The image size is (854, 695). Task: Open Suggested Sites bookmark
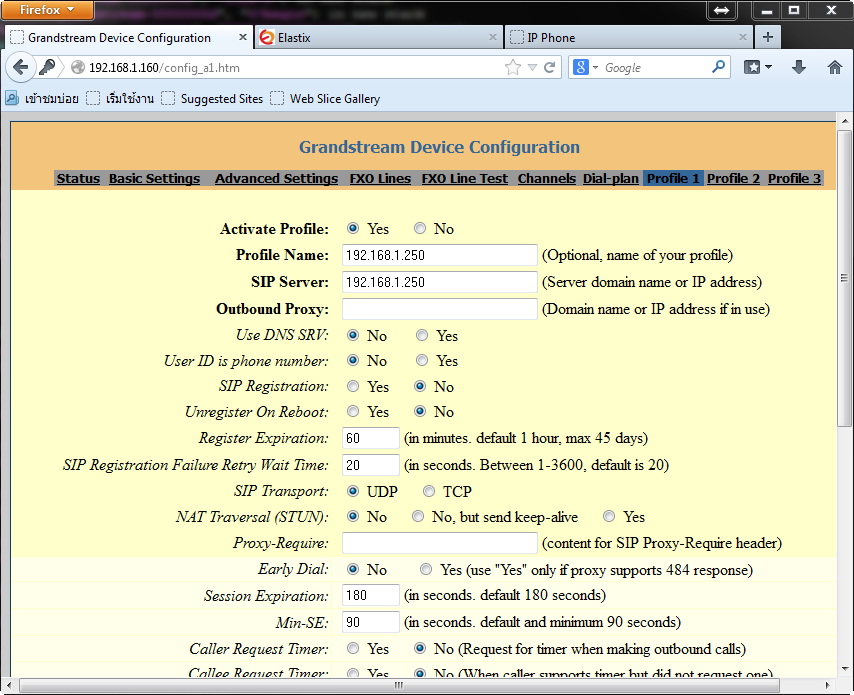(212, 99)
